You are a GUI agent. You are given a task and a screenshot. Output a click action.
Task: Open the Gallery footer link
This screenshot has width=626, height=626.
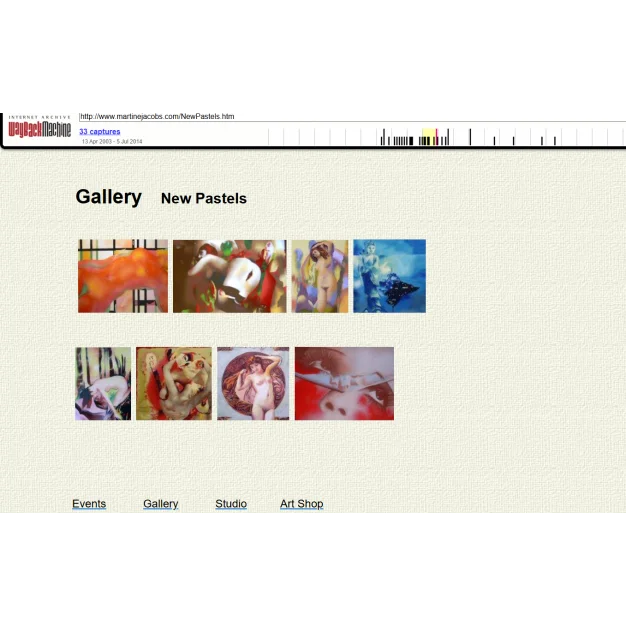coord(160,504)
